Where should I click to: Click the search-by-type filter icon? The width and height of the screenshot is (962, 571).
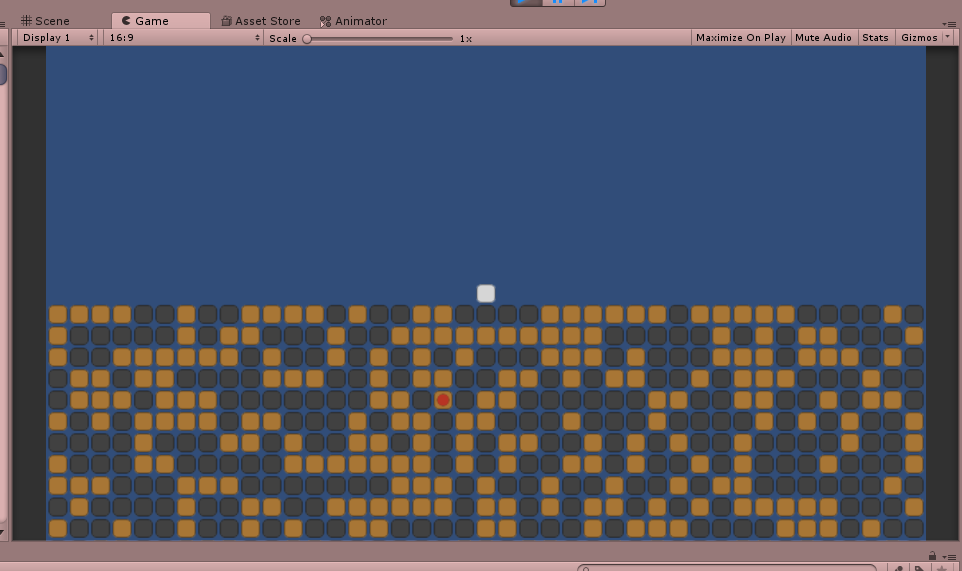coord(899,569)
